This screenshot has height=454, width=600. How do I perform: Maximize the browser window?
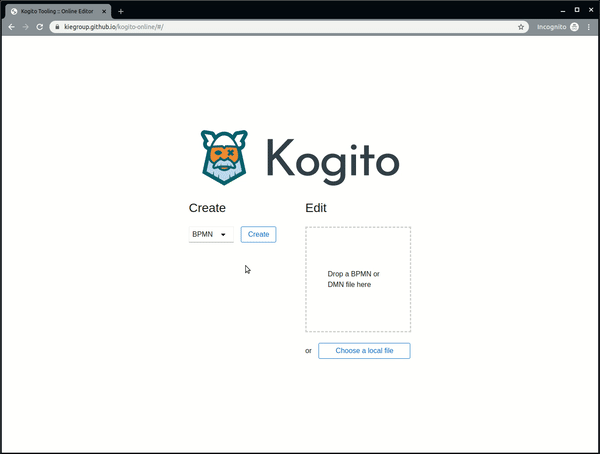pyautogui.click(x=577, y=10)
